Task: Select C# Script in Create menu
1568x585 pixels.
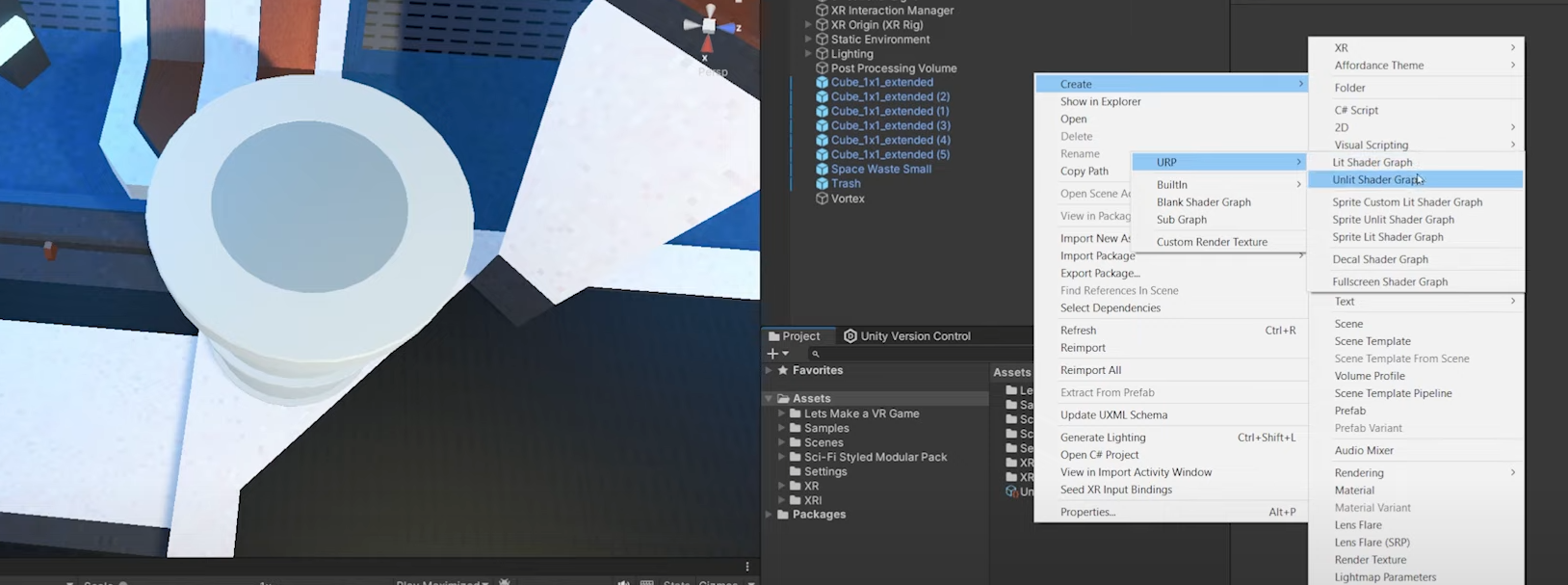Action: click(x=1416, y=110)
